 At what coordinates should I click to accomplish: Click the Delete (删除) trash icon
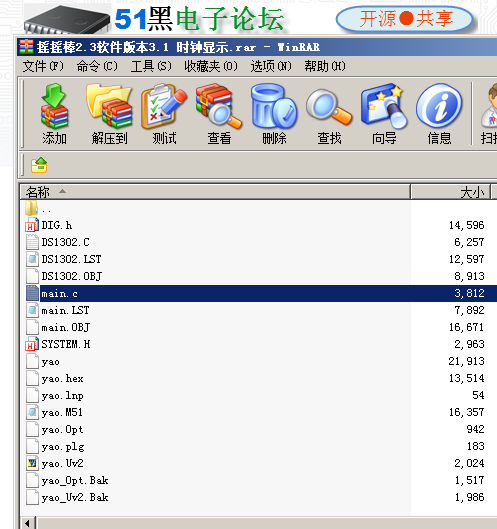coord(274,106)
